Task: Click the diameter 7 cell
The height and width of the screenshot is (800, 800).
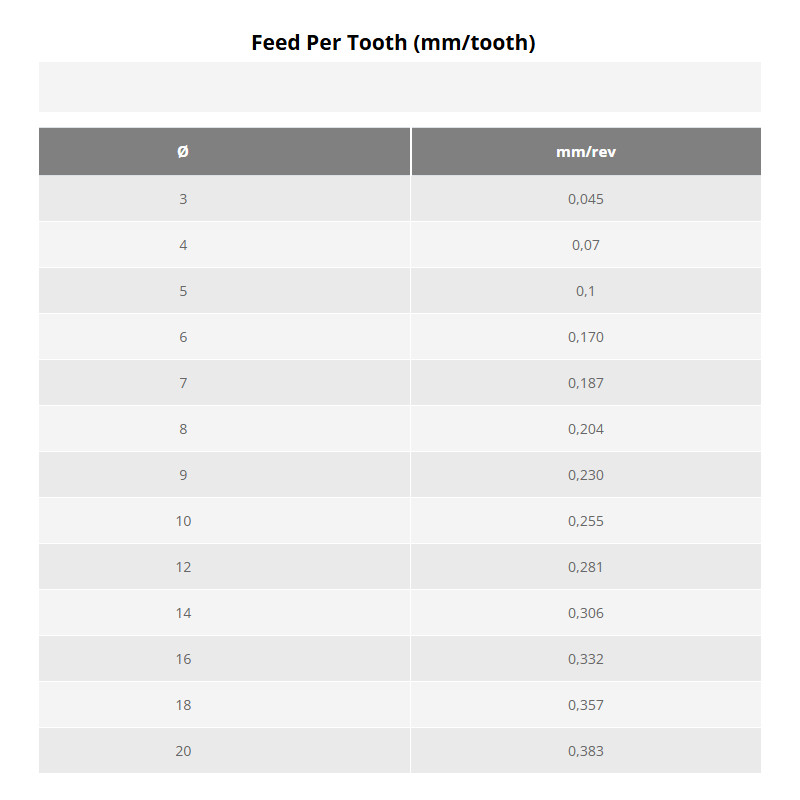Action: click(183, 383)
